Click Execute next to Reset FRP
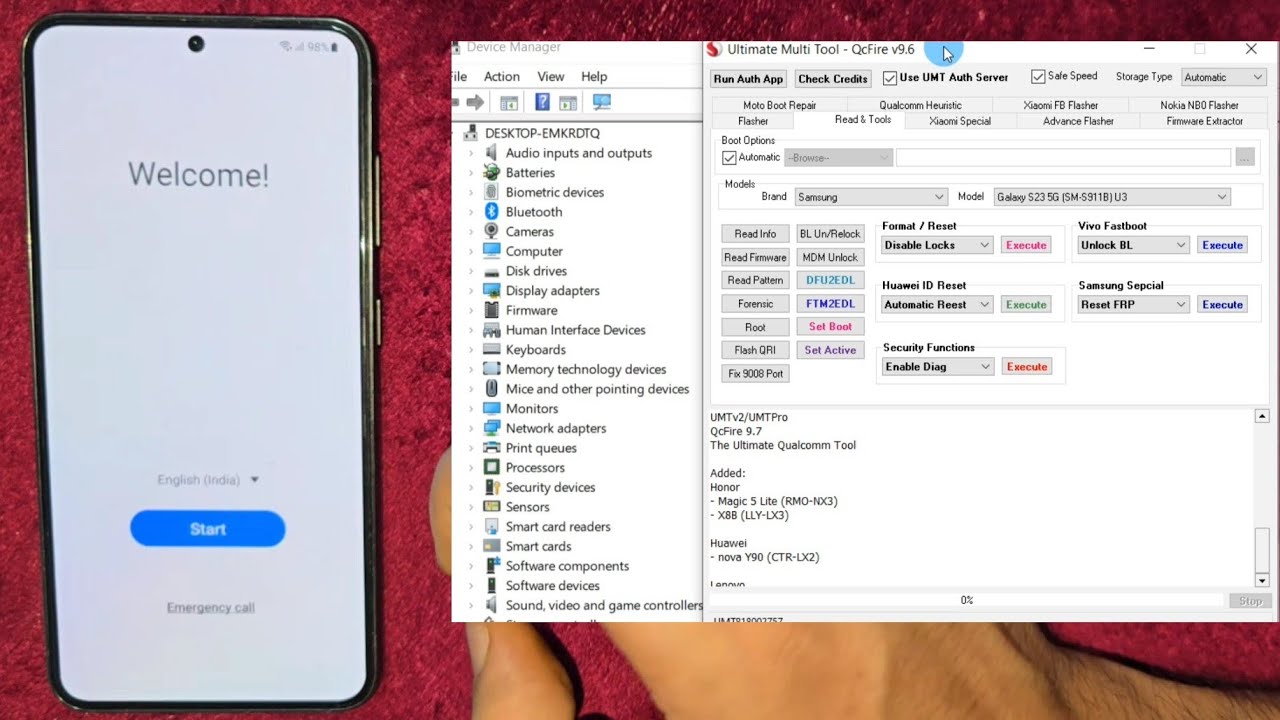The width and height of the screenshot is (1280, 720). point(1222,305)
